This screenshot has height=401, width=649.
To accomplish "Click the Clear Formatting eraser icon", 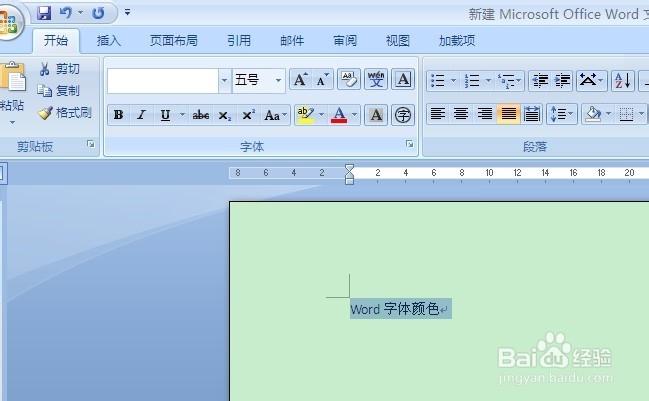I will coord(349,79).
